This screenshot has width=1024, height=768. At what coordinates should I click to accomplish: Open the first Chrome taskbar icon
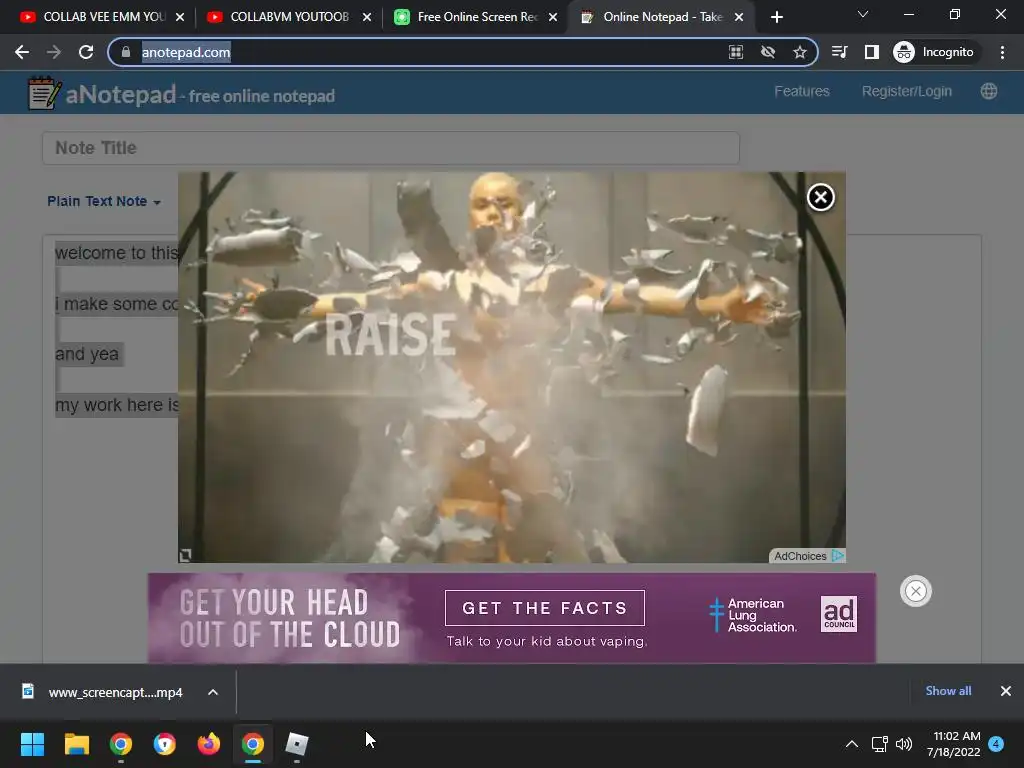pos(121,744)
